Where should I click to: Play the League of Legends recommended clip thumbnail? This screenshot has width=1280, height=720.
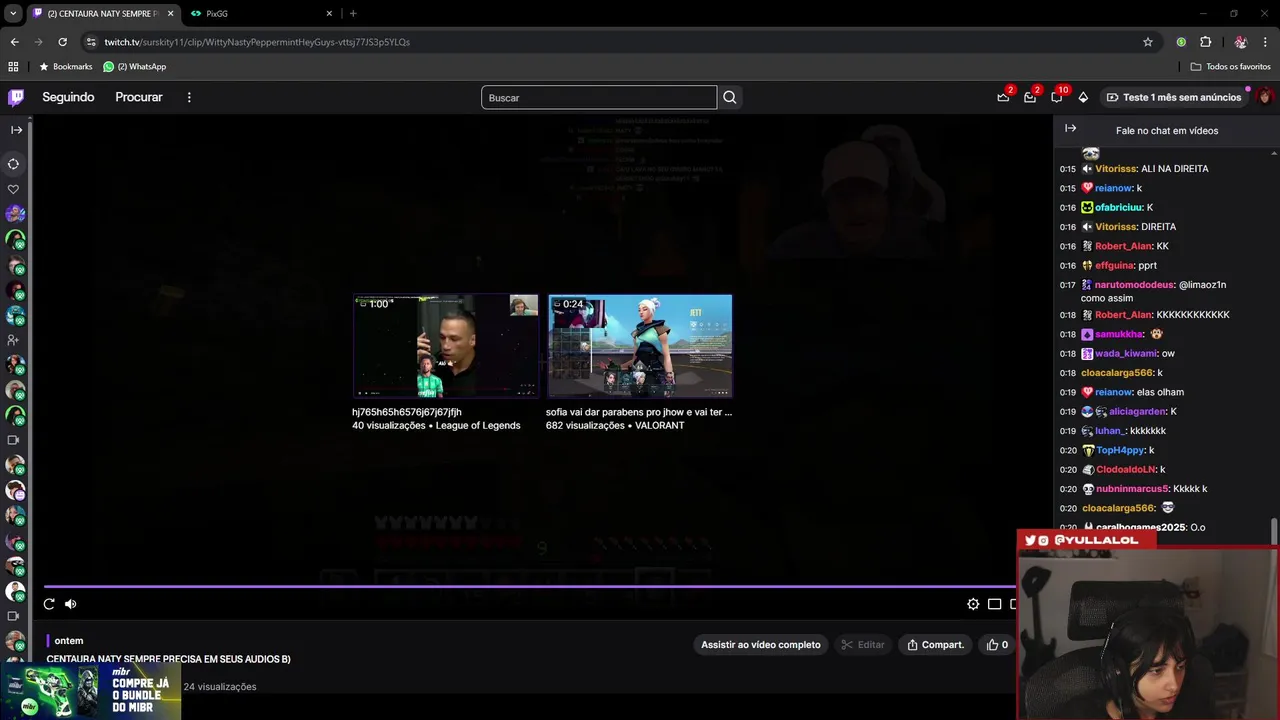[445, 346]
